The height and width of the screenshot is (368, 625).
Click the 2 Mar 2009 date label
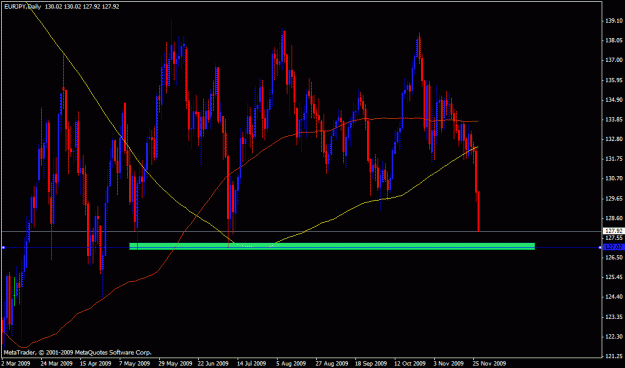(16, 364)
